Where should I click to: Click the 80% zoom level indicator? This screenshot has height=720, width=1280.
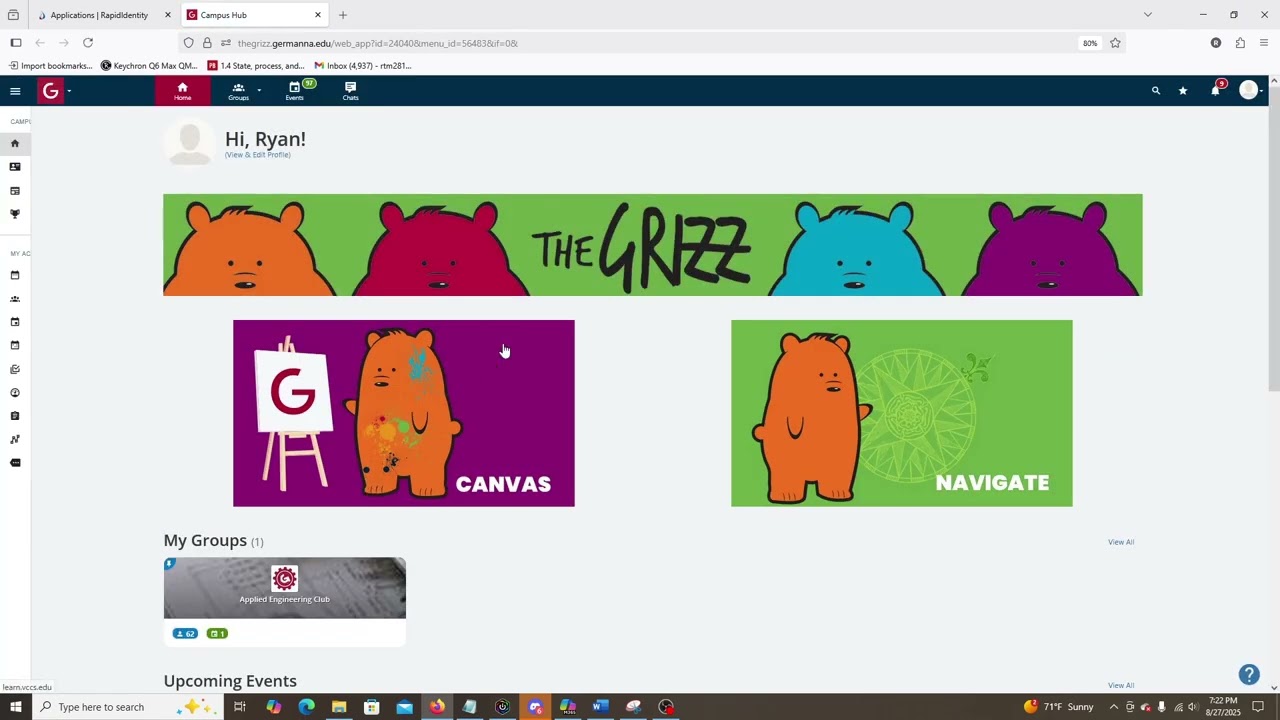[x=1089, y=43]
